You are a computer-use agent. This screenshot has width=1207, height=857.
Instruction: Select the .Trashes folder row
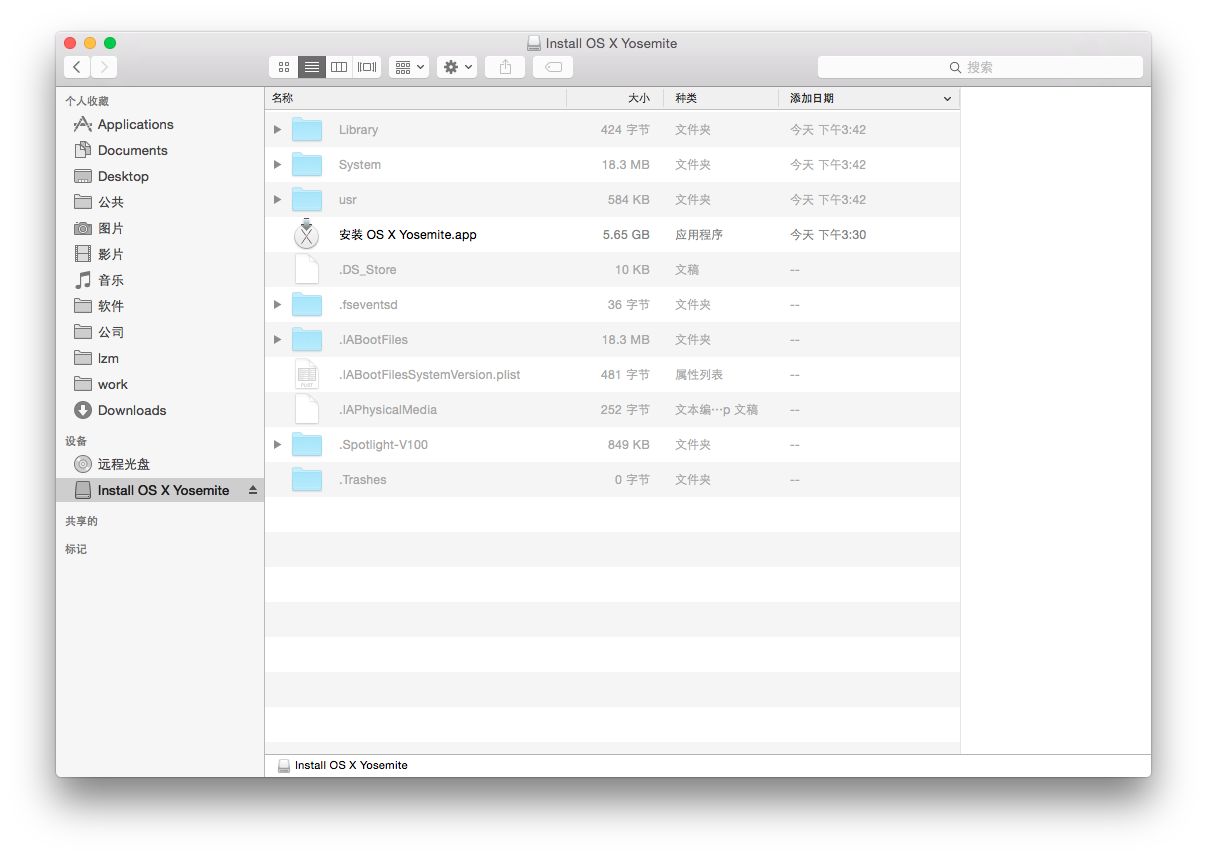tap(612, 480)
